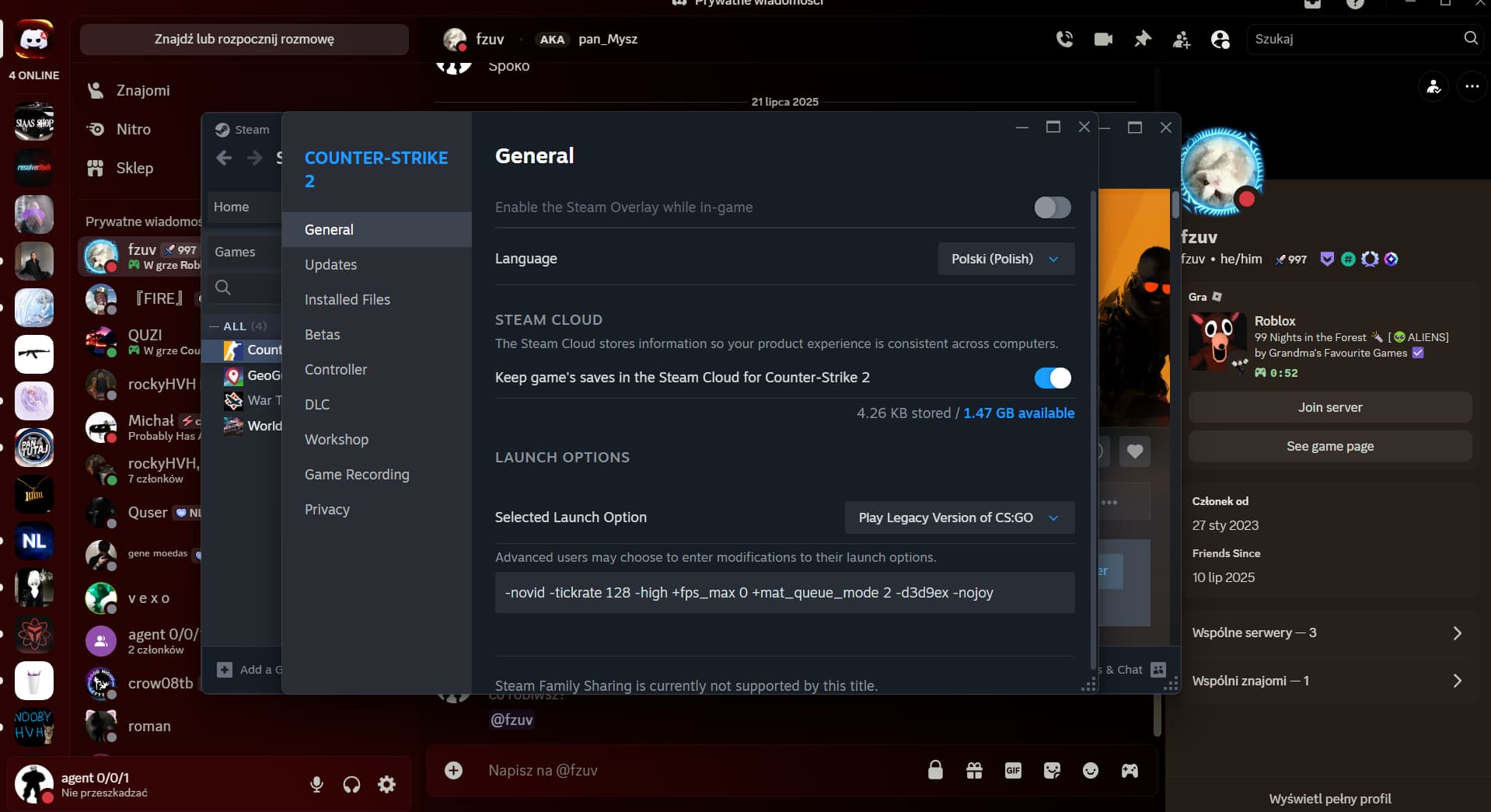
Task: Open the Betas tab
Action: click(x=376, y=335)
